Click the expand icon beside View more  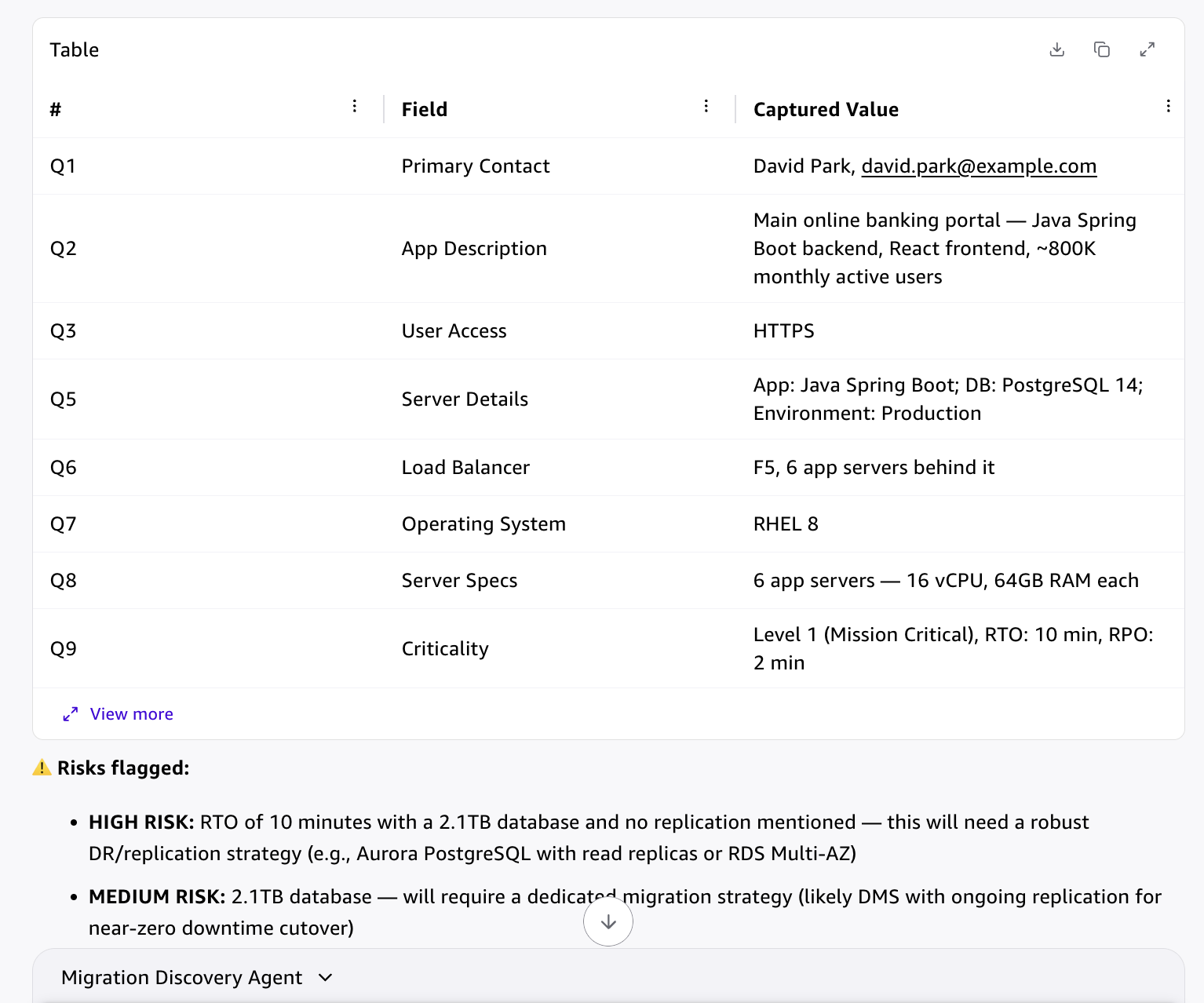(x=71, y=714)
